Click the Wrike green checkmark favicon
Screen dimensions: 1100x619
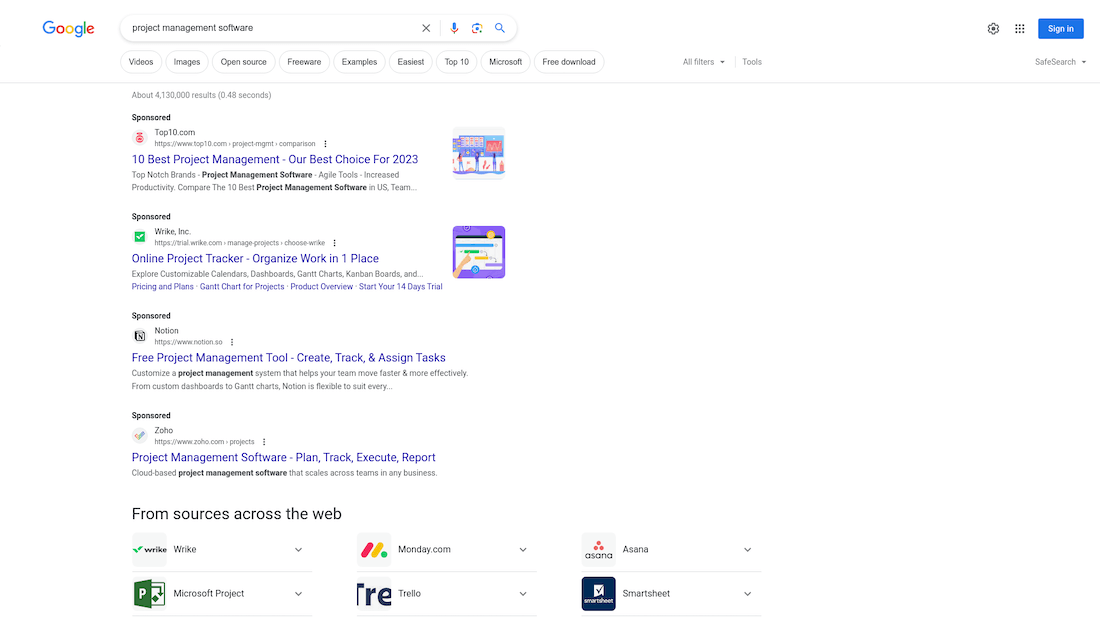[140, 237]
